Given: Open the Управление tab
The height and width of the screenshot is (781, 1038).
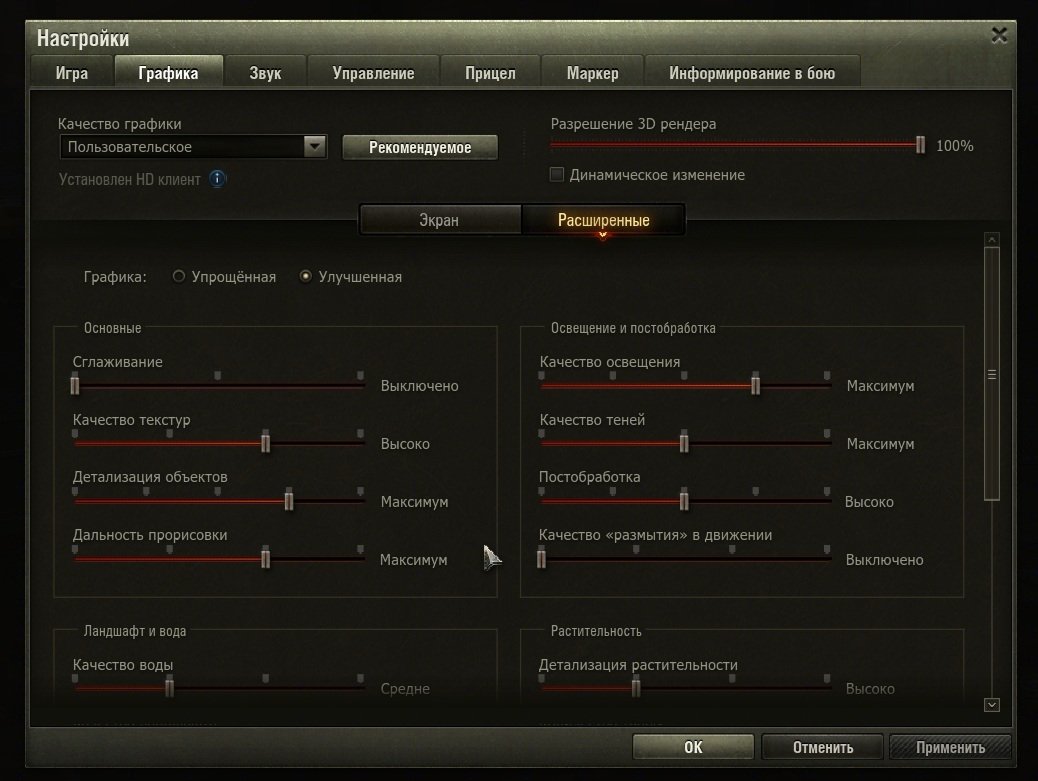Looking at the screenshot, I should (x=373, y=73).
